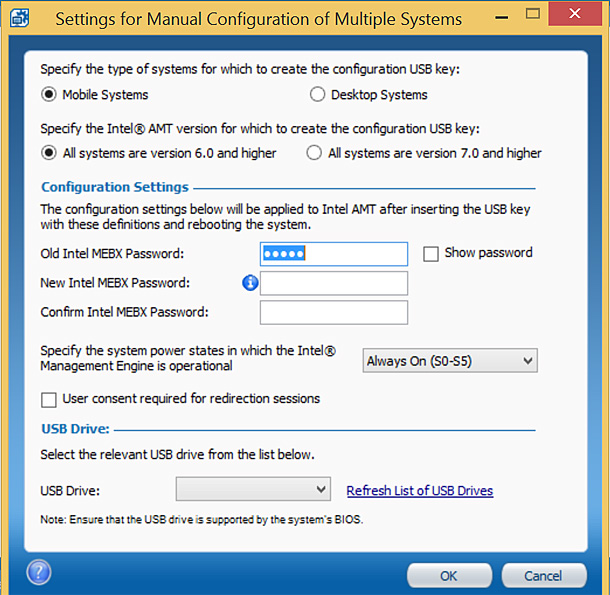Click Refresh List of USB Drives link

(420, 490)
